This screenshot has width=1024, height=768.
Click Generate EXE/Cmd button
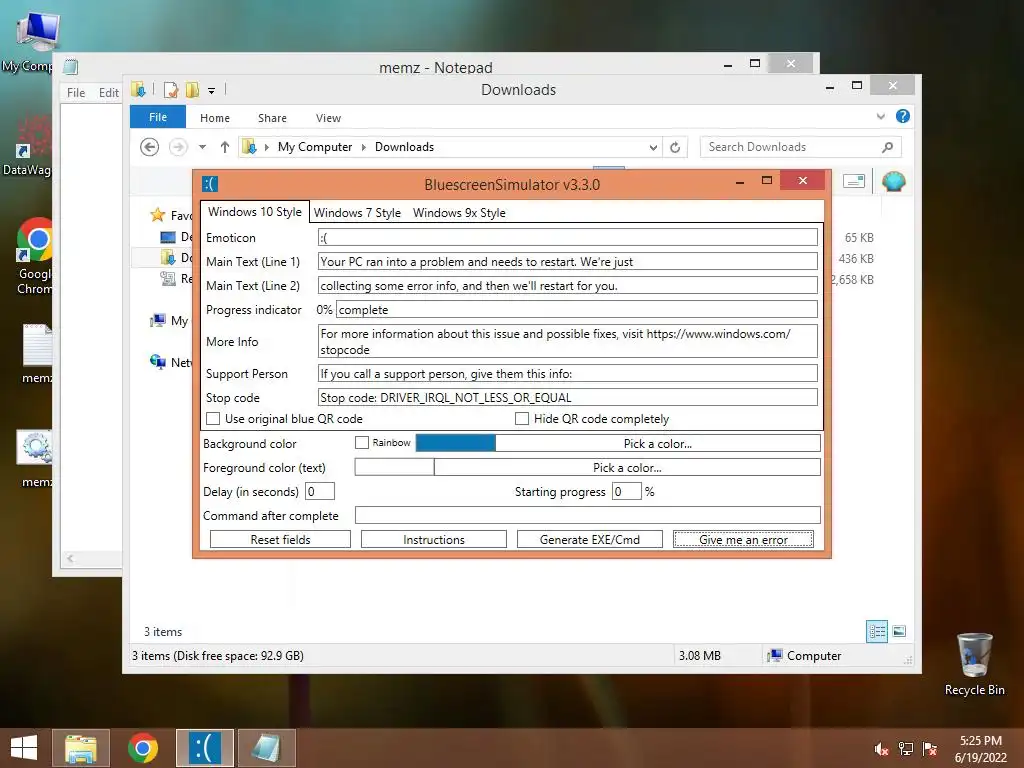point(590,539)
